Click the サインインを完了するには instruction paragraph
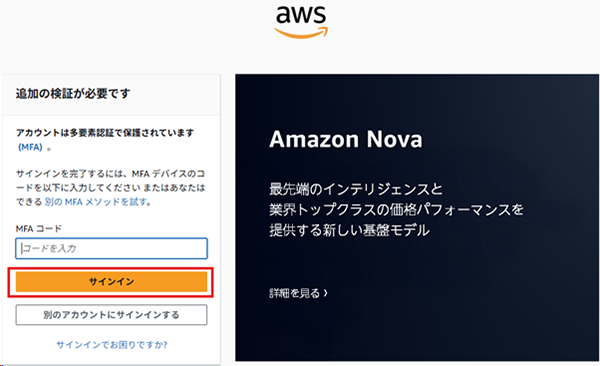This screenshot has width=600, height=366. pyautogui.click(x=111, y=188)
